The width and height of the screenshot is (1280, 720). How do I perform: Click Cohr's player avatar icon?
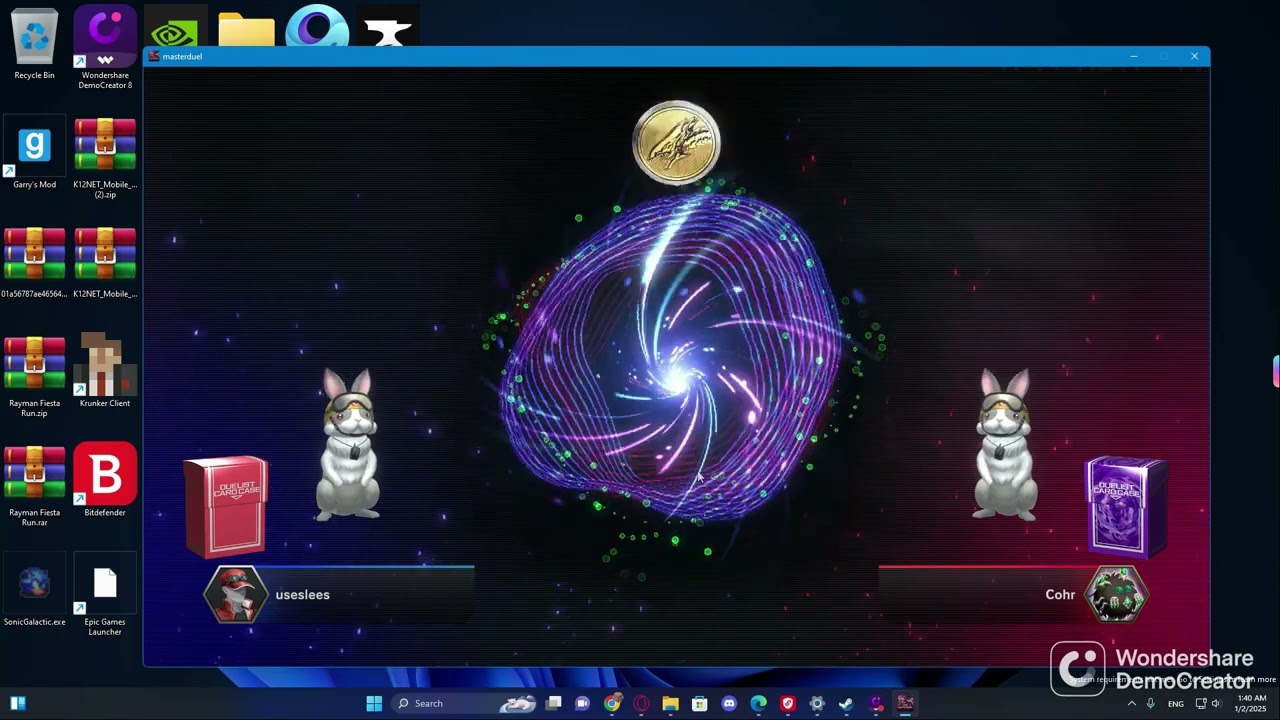tap(1116, 594)
